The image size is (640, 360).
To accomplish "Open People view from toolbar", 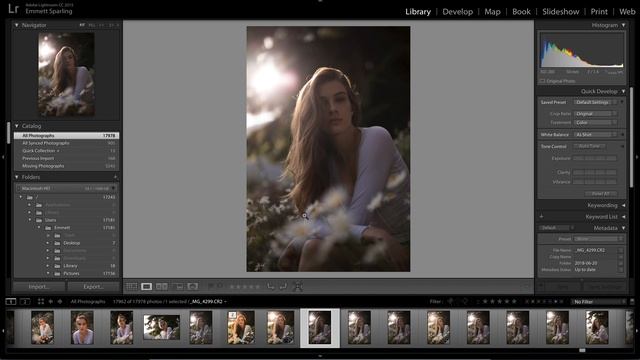I will [193, 287].
